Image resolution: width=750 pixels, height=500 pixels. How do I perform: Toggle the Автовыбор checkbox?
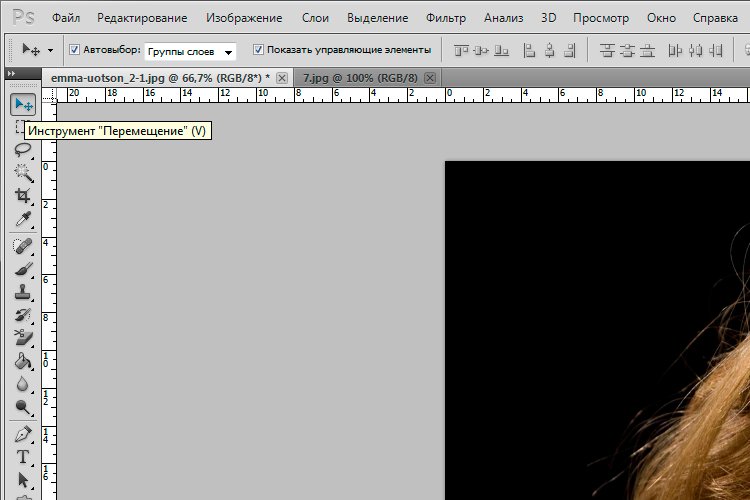pos(75,50)
